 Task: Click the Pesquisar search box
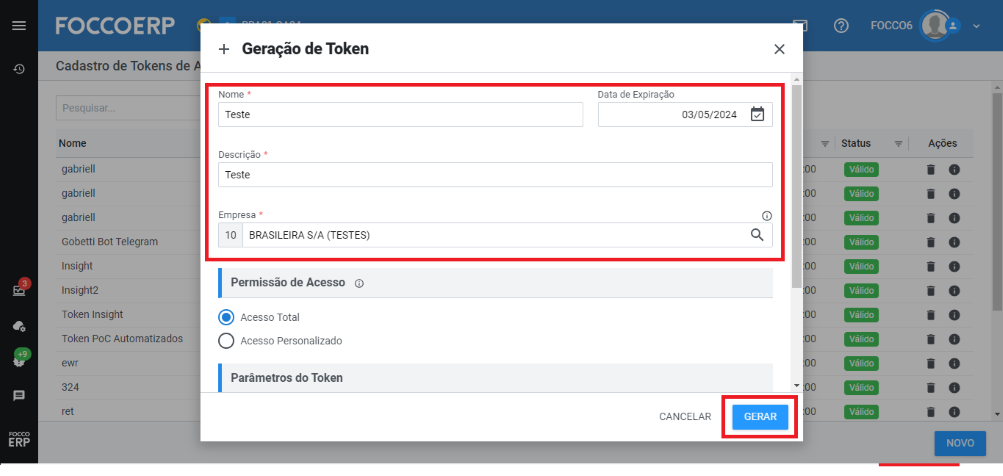(128, 108)
